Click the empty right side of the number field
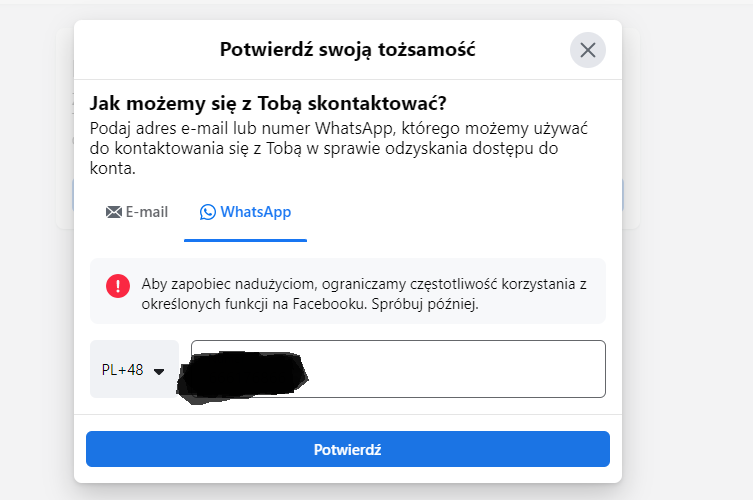 pyautogui.click(x=500, y=369)
